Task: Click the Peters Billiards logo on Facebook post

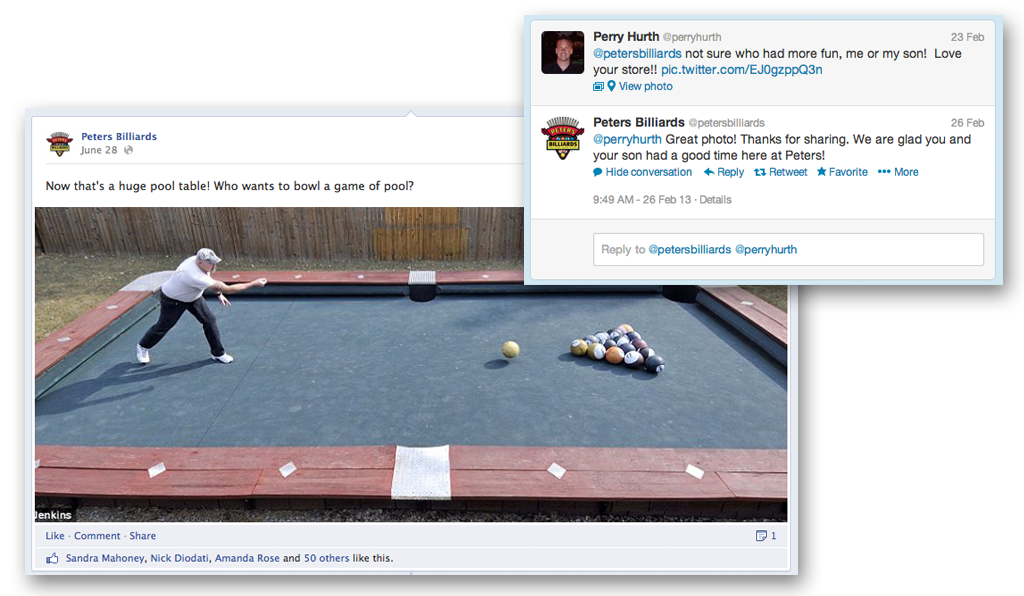Action: point(60,144)
